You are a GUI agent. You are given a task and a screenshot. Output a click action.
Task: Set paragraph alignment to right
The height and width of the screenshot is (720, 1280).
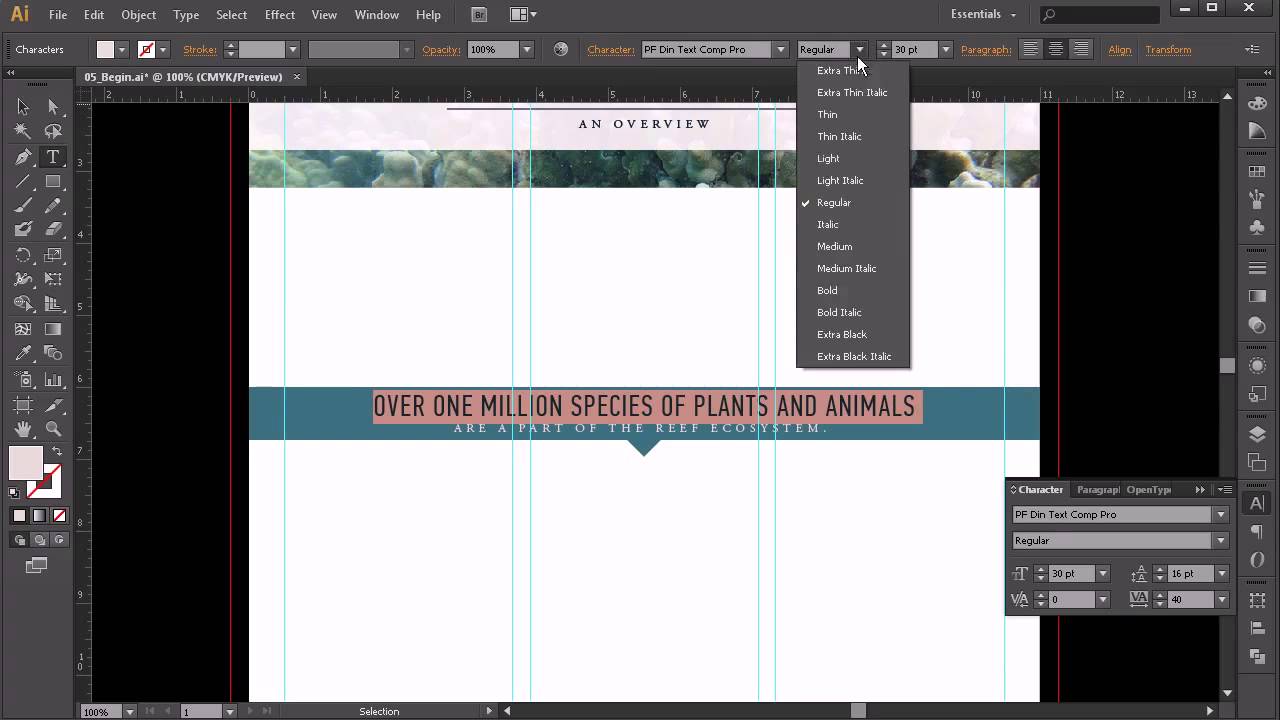click(1081, 49)
